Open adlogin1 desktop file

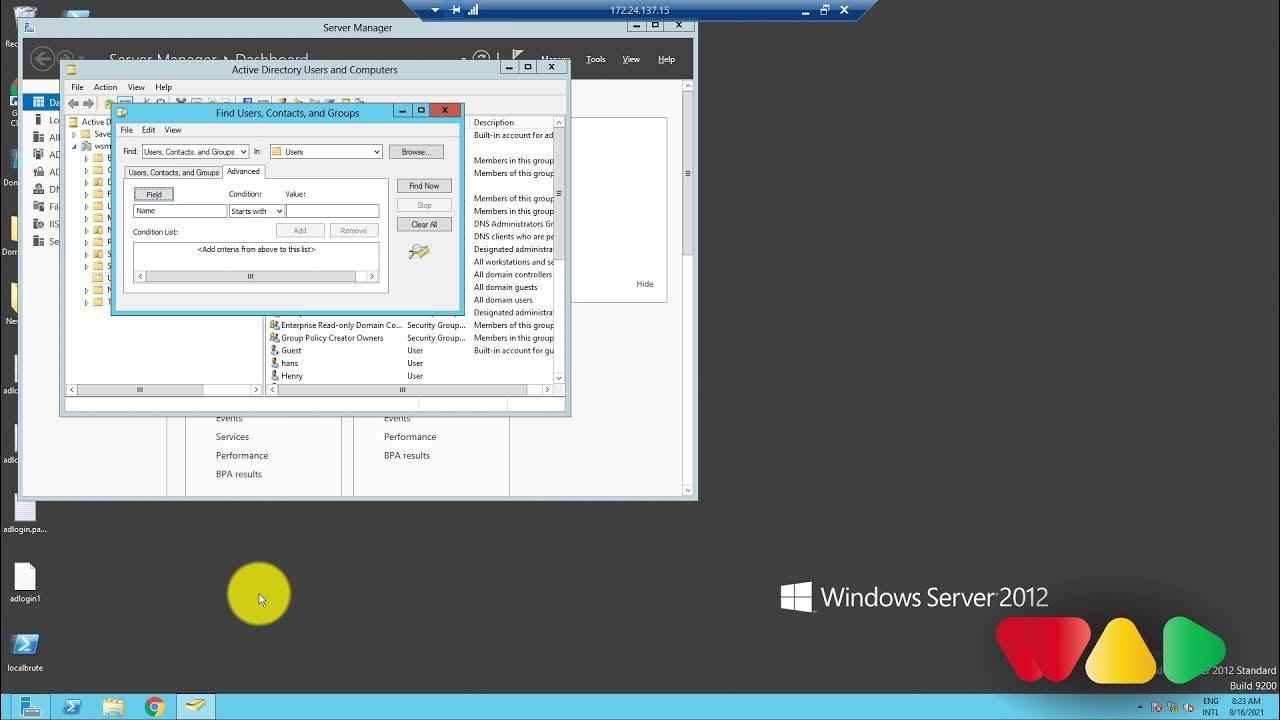pyautogui.click(x=25, y=584)
